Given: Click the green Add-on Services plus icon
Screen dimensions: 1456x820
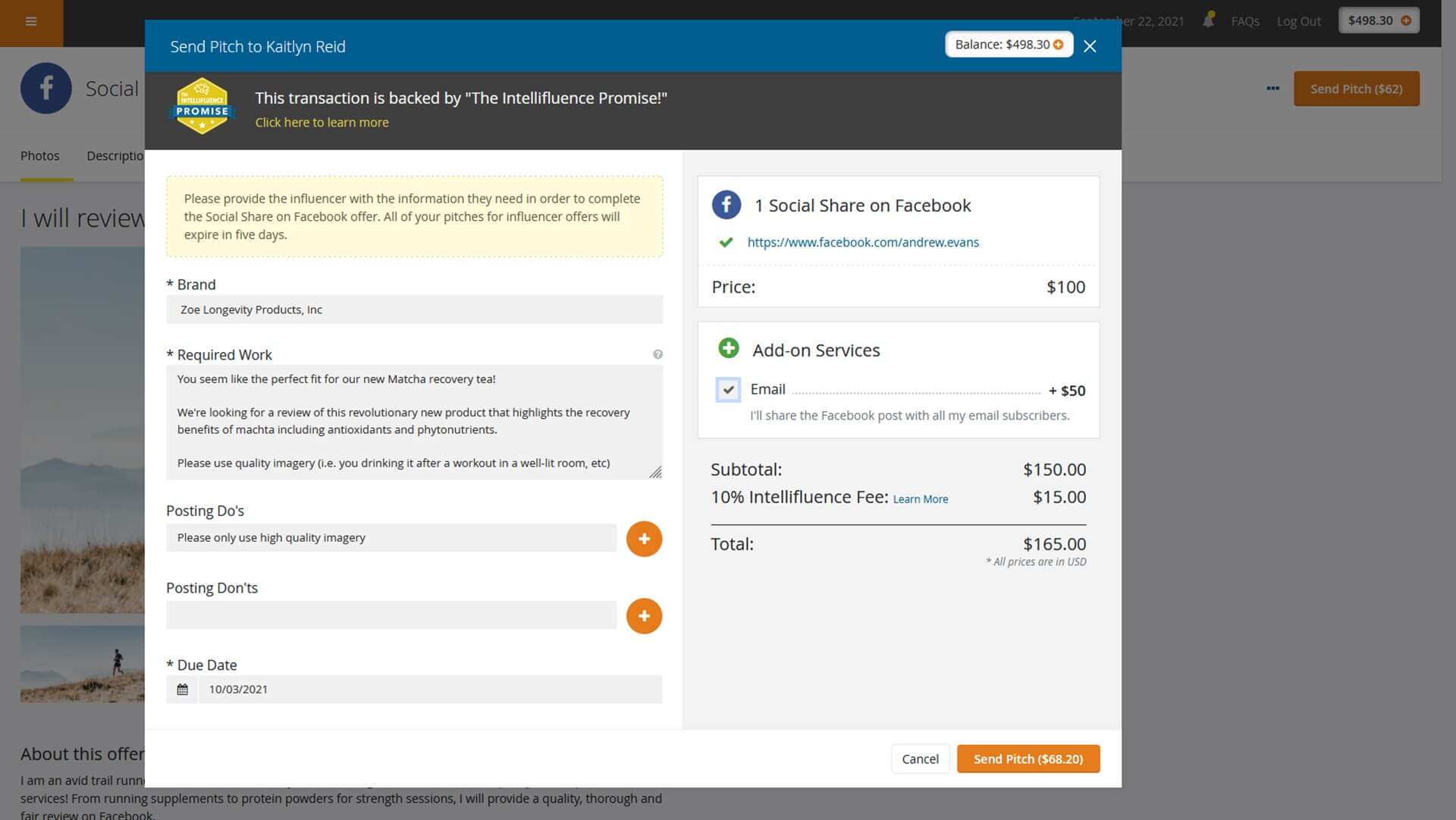Looking at the screenshot, I should tap(728, 349).
